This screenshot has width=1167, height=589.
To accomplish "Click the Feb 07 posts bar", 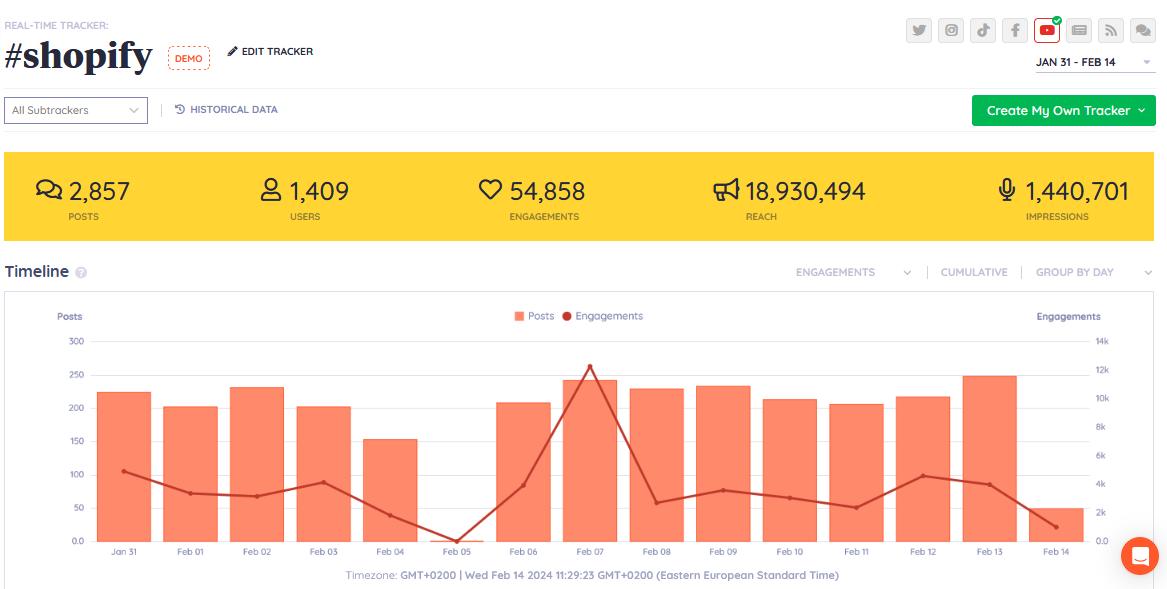I will [589, 461].
